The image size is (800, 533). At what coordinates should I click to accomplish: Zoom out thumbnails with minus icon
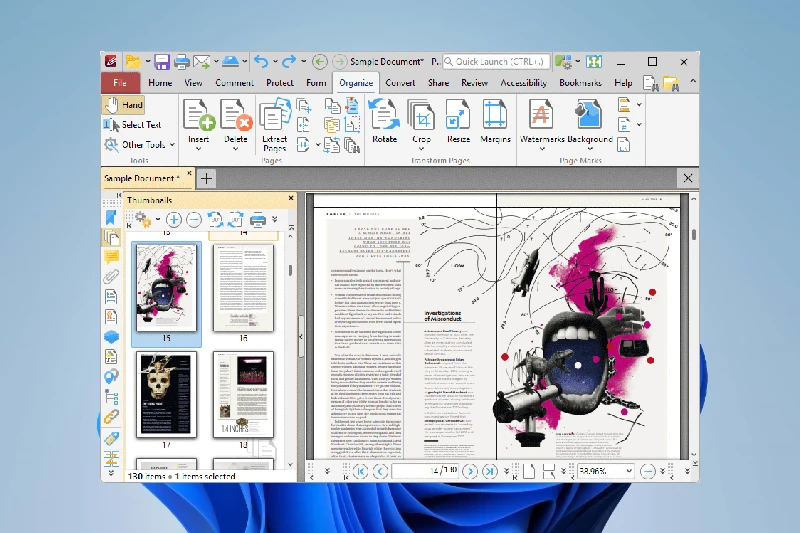pos(194,220)
